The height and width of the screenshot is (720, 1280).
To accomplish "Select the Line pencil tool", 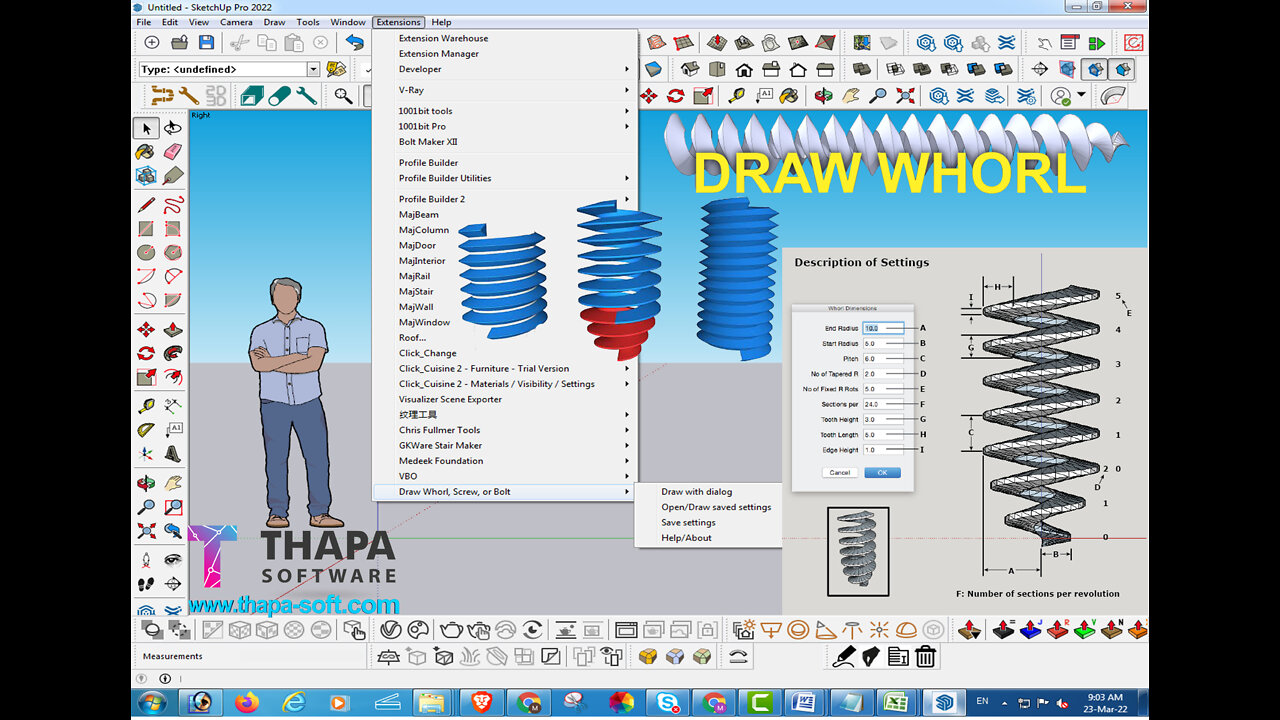I will 146,205.
